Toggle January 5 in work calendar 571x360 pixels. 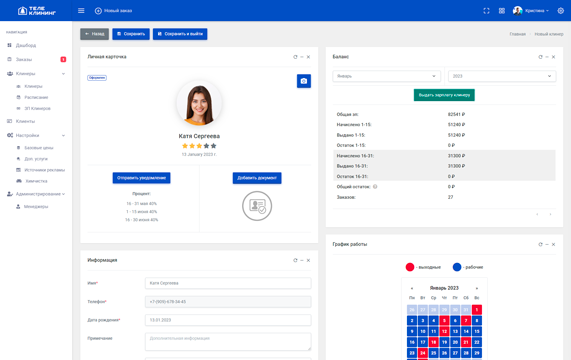(444, 321)
